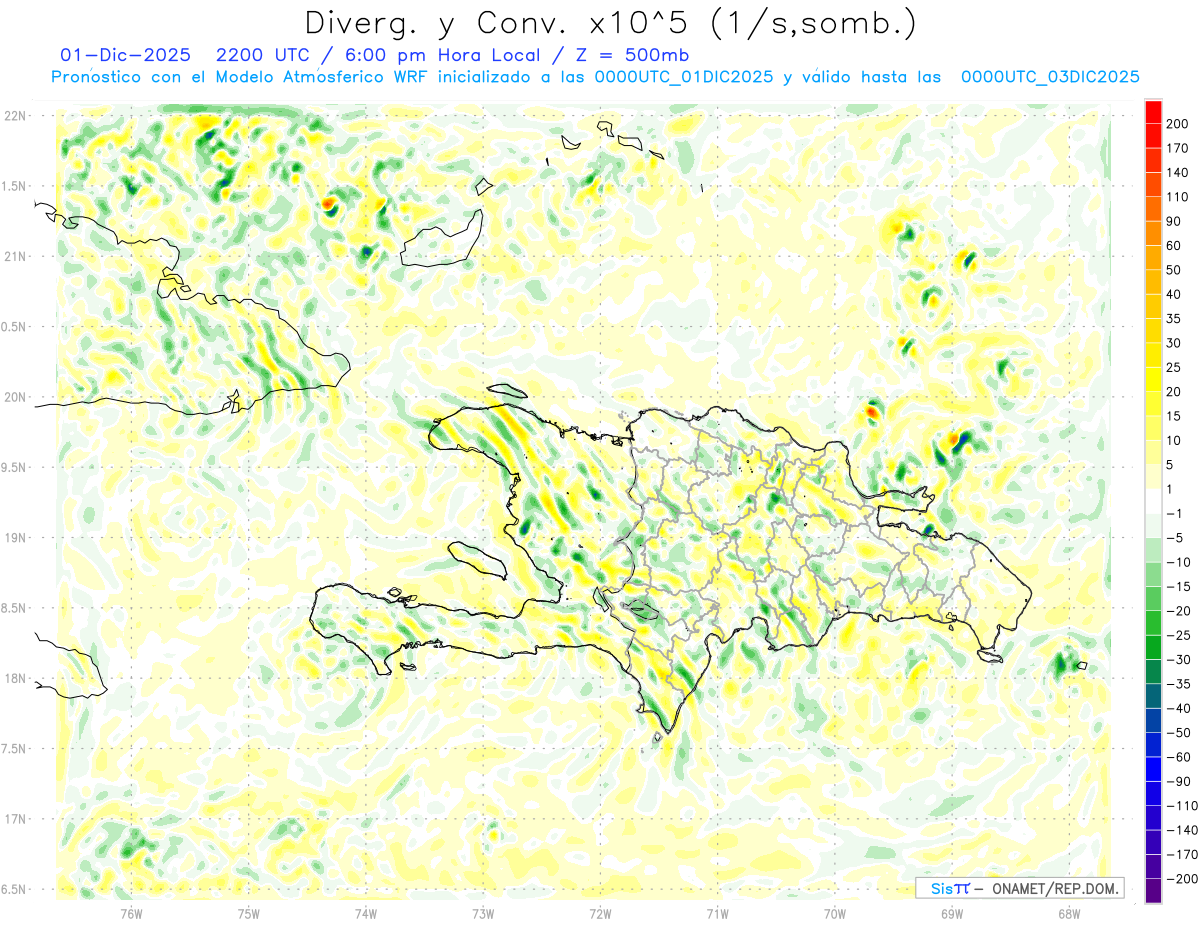Click the orange colorbar segment between 60 and 90

[1153, 233]
